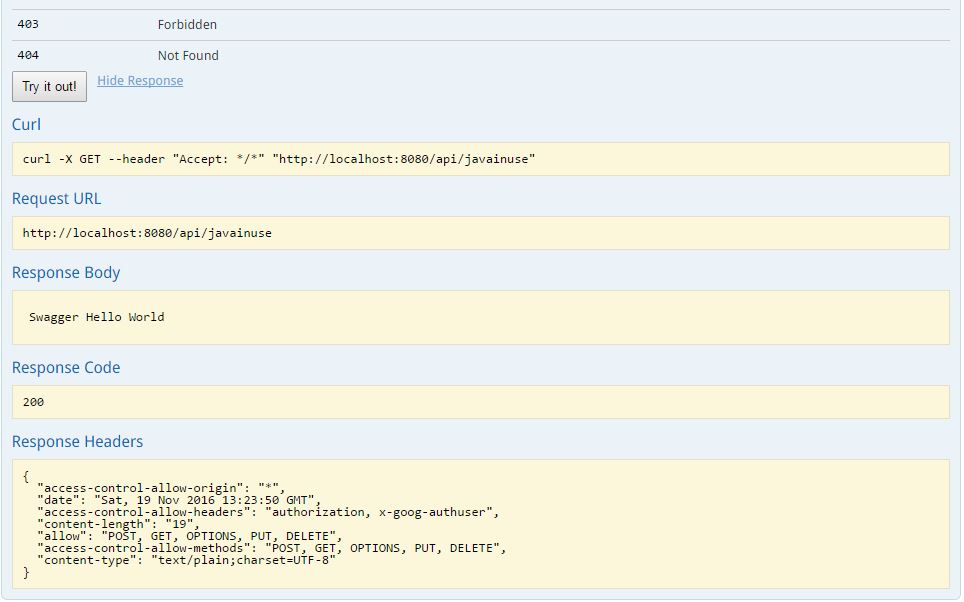This screenshot has width=964, height=602.
Task: Select the Request URL heading
Action: click(56, 199)
